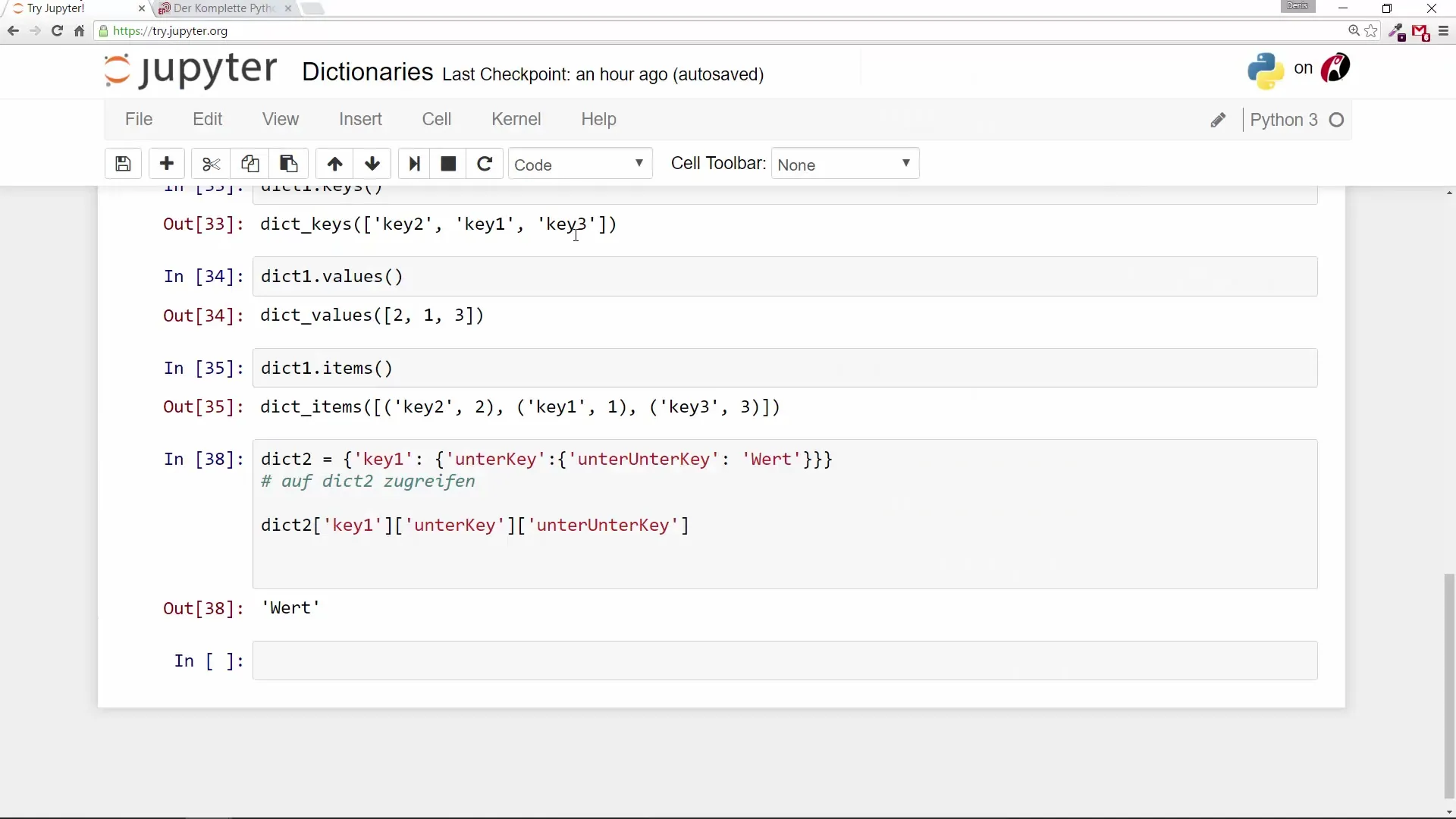
Task: Click scrollbar up arrow at top right
Action: pyautogui.click(x=1449, y=193)
